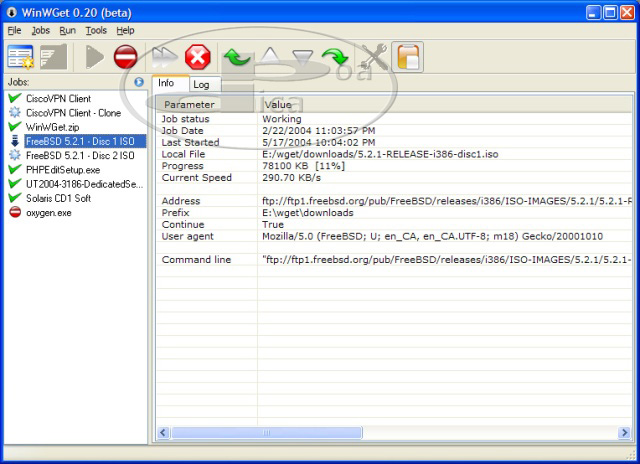Select the oxygen.exe job
The height and width of the screenshot is (464, 640).
tap(48, 212)
